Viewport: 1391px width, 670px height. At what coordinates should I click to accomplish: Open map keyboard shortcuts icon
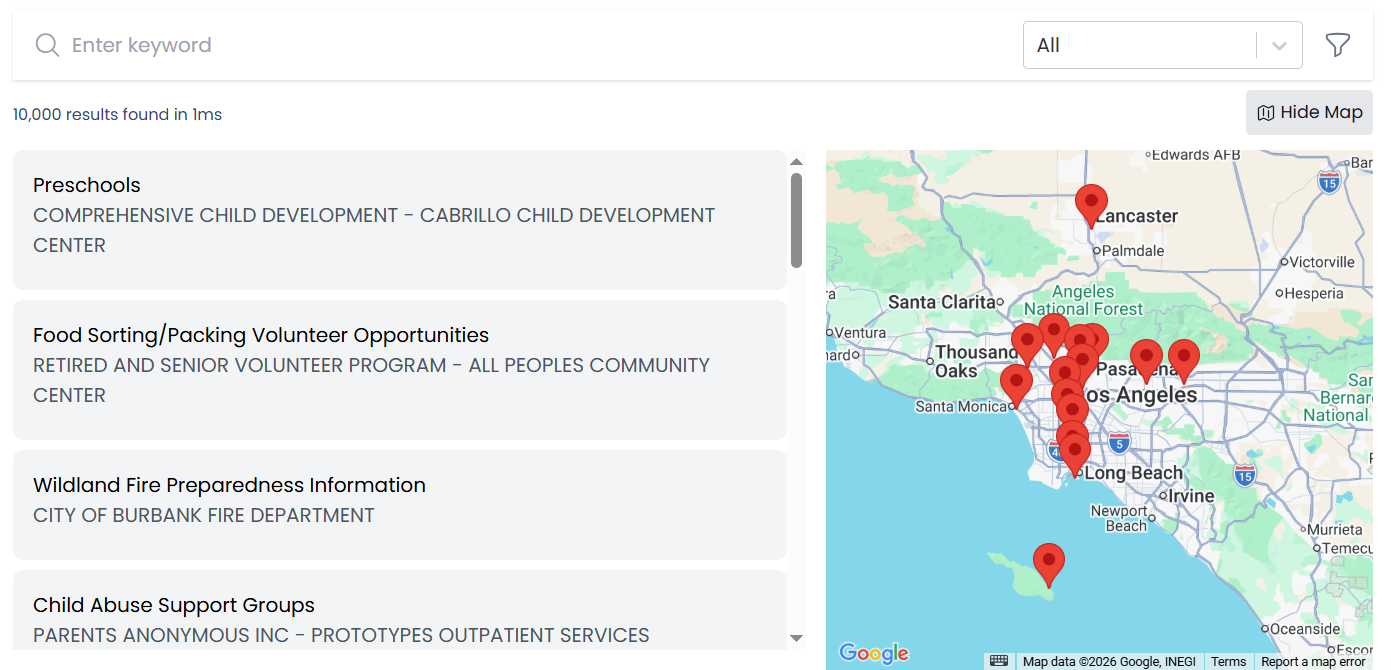coord(998,661)
